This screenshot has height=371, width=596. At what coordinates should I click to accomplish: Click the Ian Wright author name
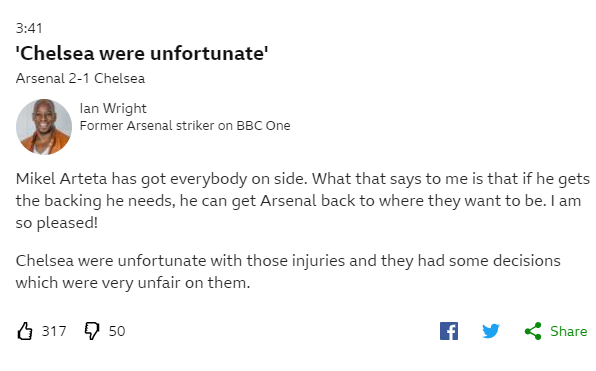coord(113,109)
